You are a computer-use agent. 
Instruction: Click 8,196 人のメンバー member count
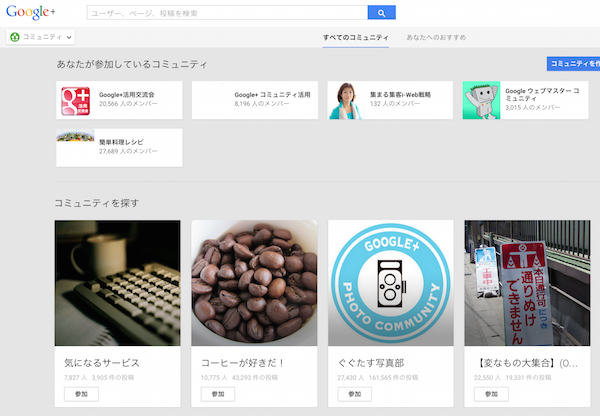[262, 104]
